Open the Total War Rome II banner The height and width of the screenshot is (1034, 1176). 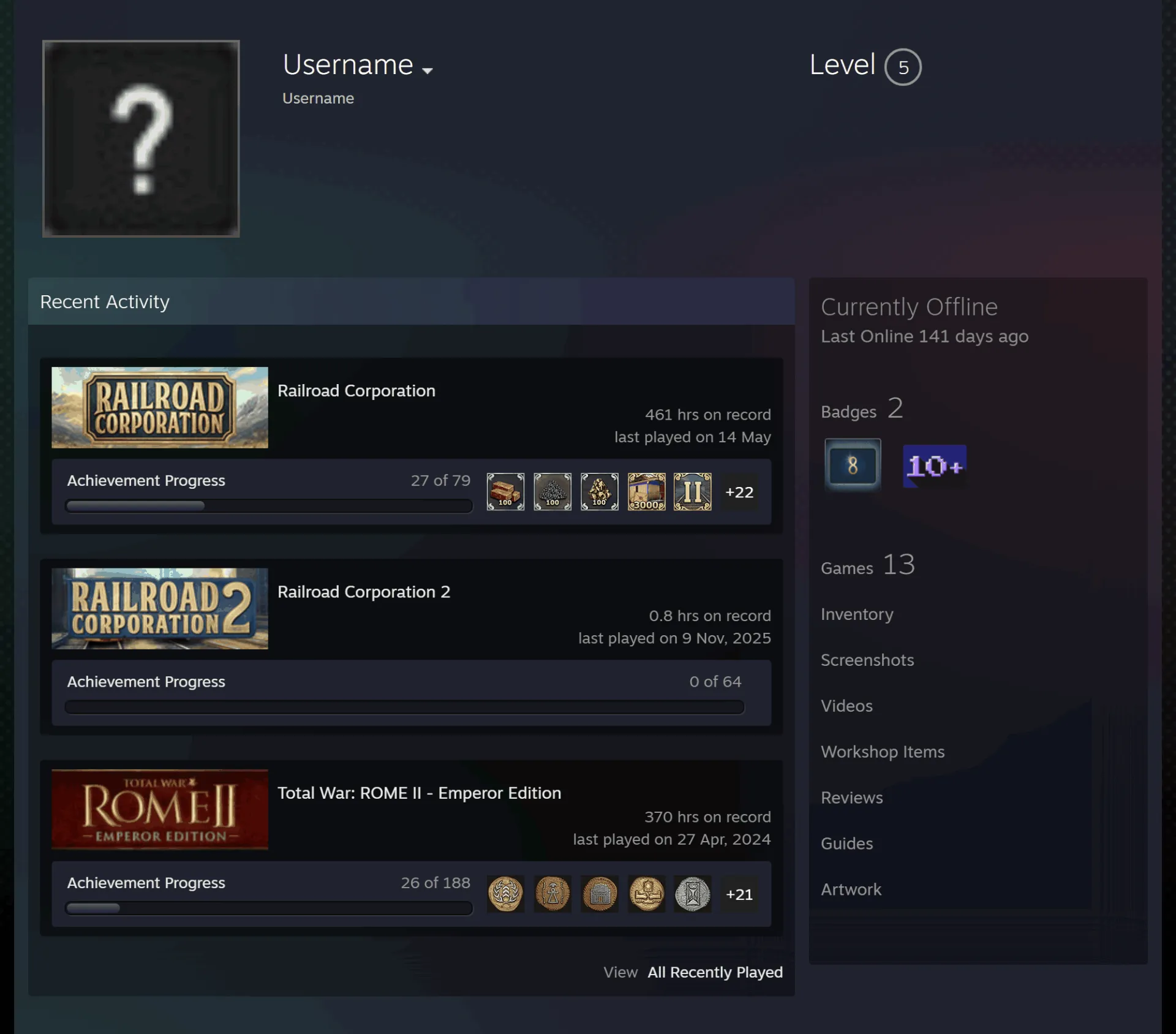coord(160,809)
